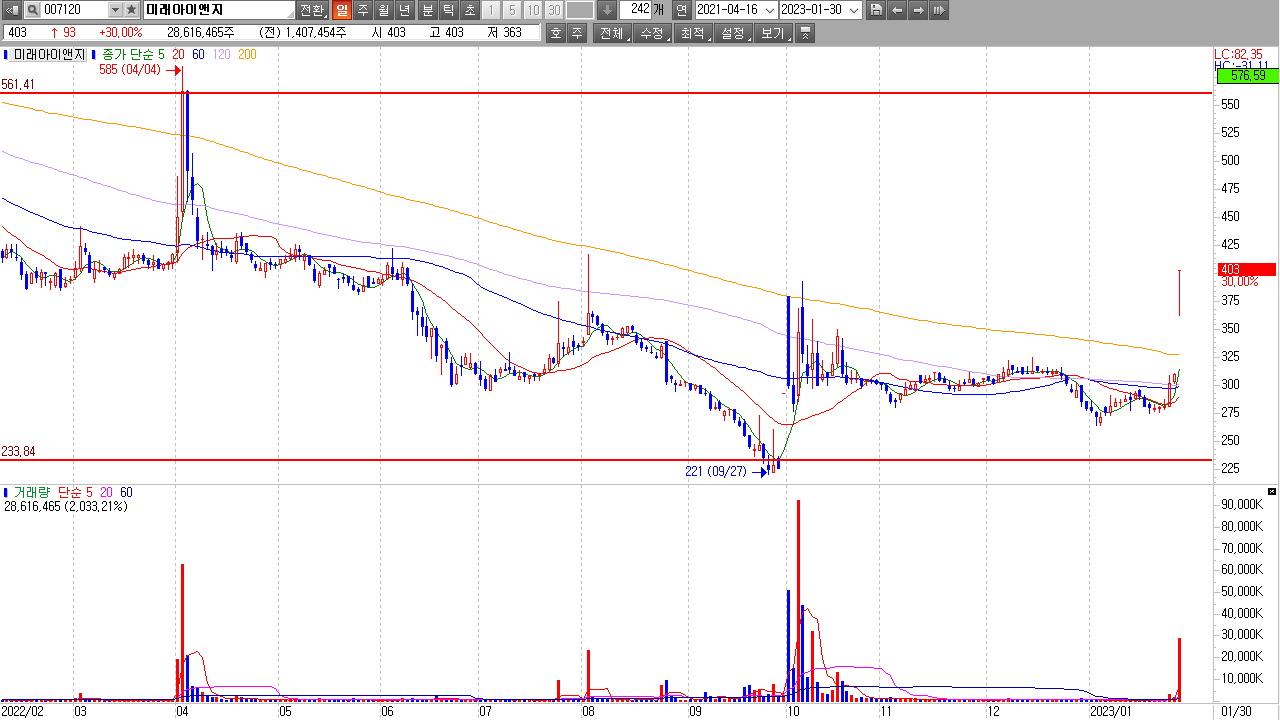Open the end date 2023-01-30 dropdown
This screenshot has width=1280, height=720.
coord(853,10)
